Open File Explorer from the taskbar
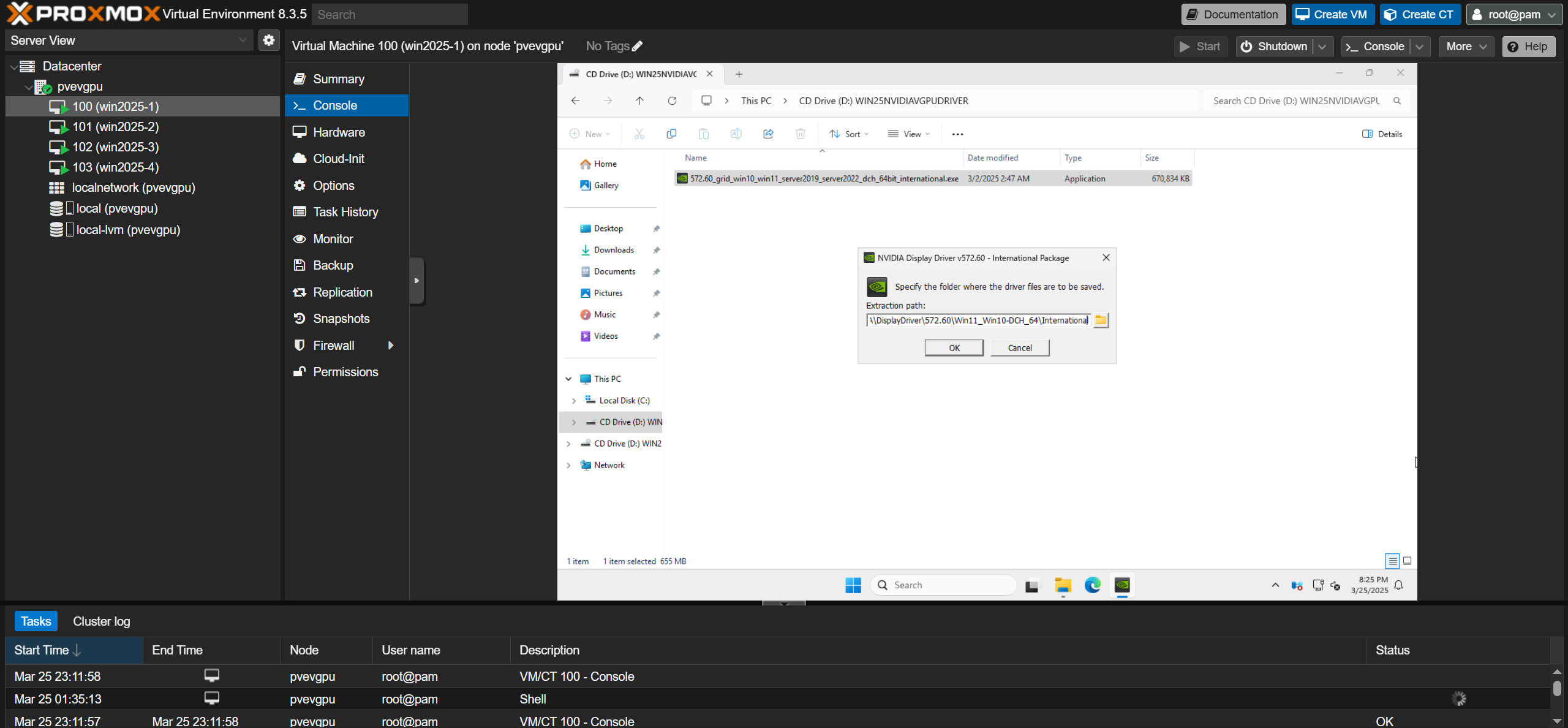1568x728 pixels. (1063, 585)
